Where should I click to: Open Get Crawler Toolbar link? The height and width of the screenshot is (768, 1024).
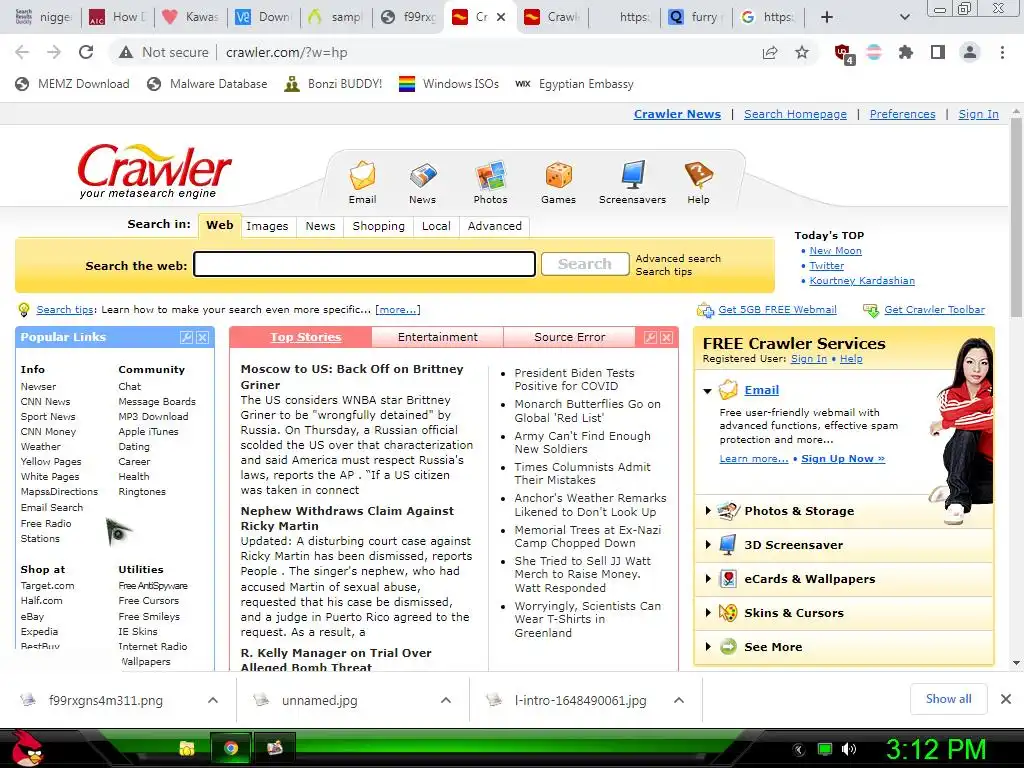(x=935, y=310)
